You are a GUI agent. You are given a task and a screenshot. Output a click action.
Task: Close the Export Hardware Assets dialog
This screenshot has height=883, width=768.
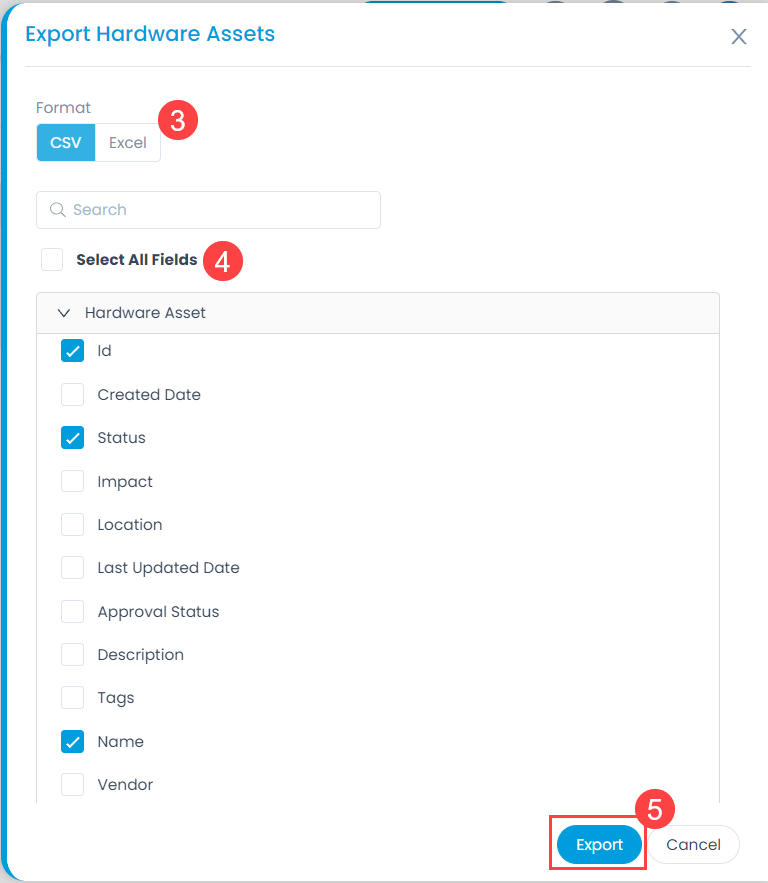tap(738, 37)
